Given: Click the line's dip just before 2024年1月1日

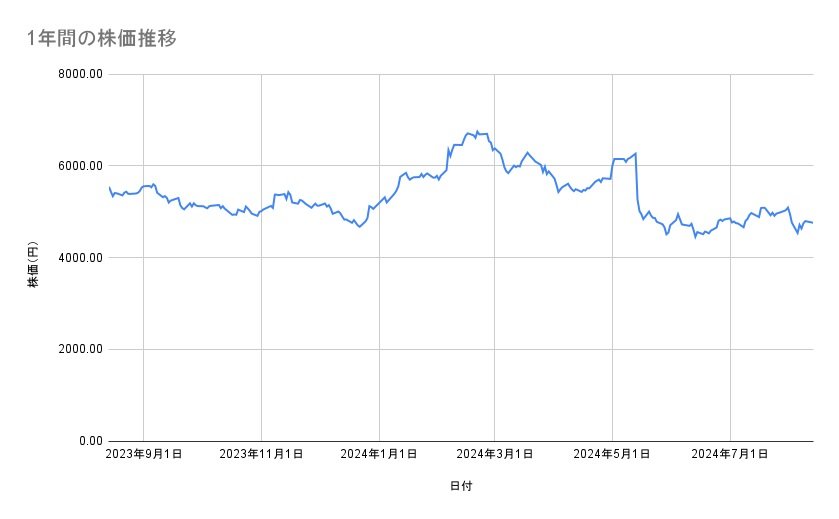Looking at the screenshot, I should 359,227.
